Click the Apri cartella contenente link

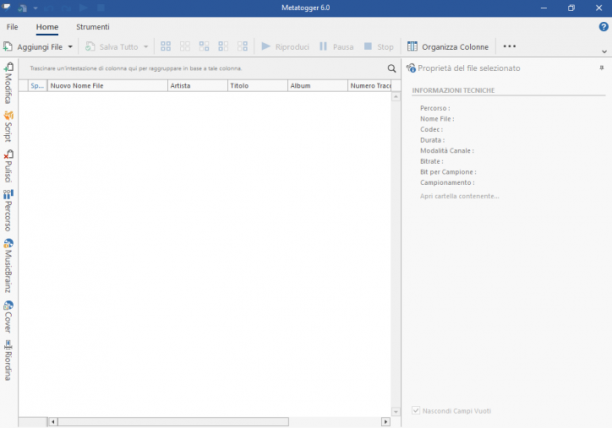coord(459,196)
